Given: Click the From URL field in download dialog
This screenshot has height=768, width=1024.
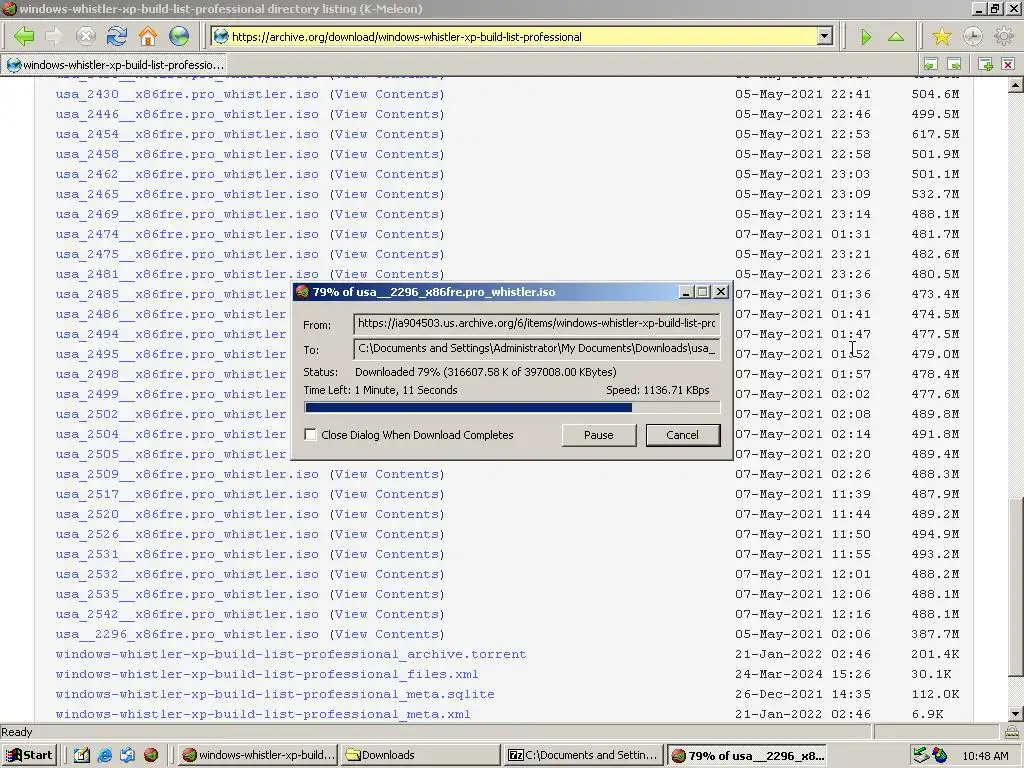Looking at the screenshot, I should 537,323.
